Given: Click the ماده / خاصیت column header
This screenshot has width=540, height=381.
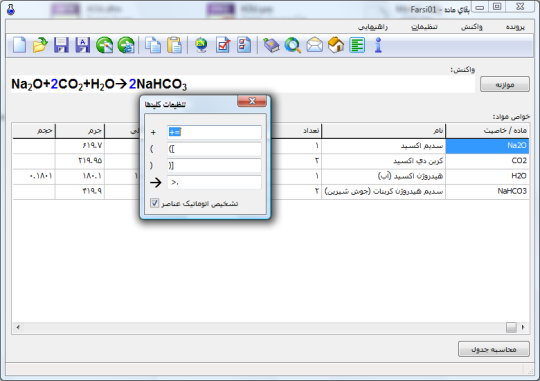Looking at the screenshot, I should pyautogui.click(x=487, y=131).
